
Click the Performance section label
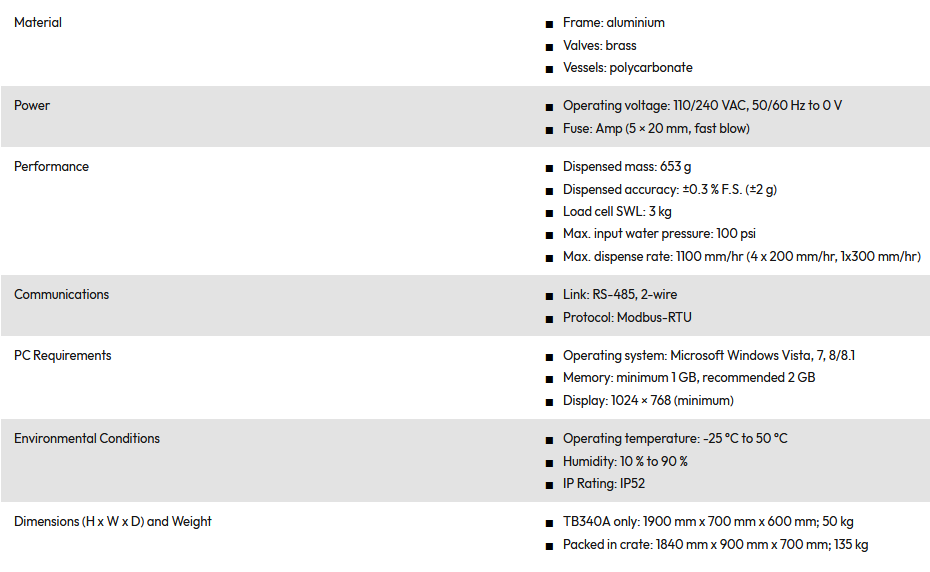[51, 167]
